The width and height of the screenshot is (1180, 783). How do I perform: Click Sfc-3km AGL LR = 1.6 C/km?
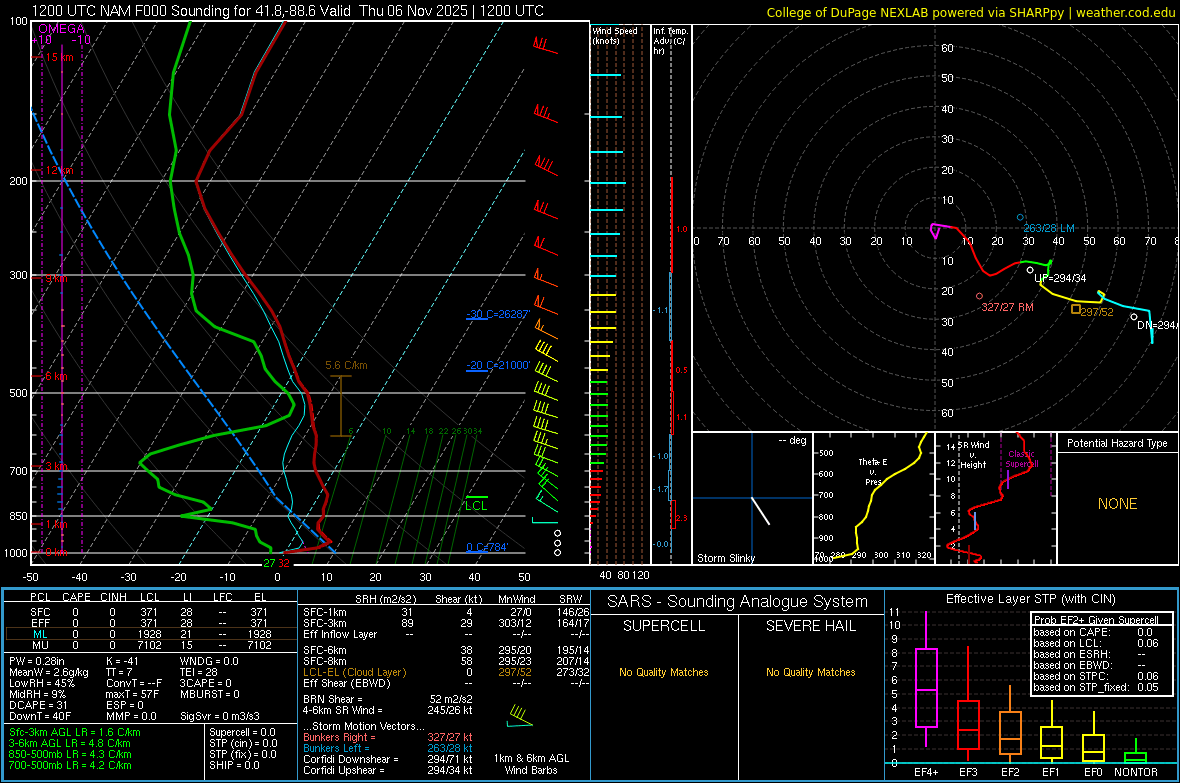click(75, 732)
